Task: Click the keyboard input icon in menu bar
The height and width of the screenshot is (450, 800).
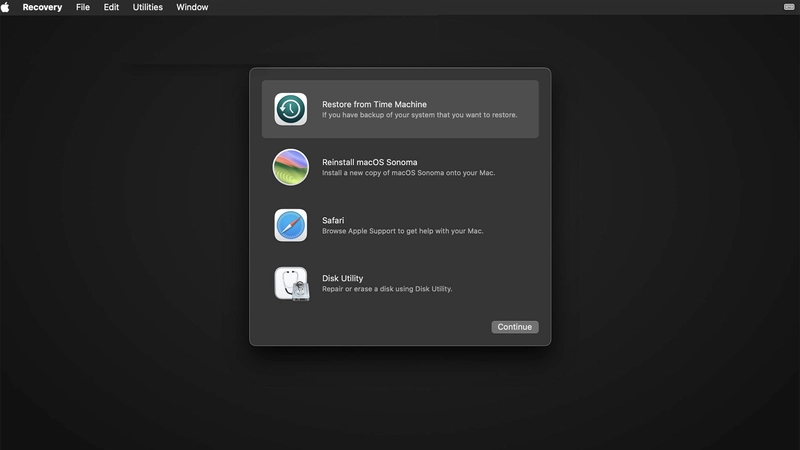Action: click(x=789, y=7)
